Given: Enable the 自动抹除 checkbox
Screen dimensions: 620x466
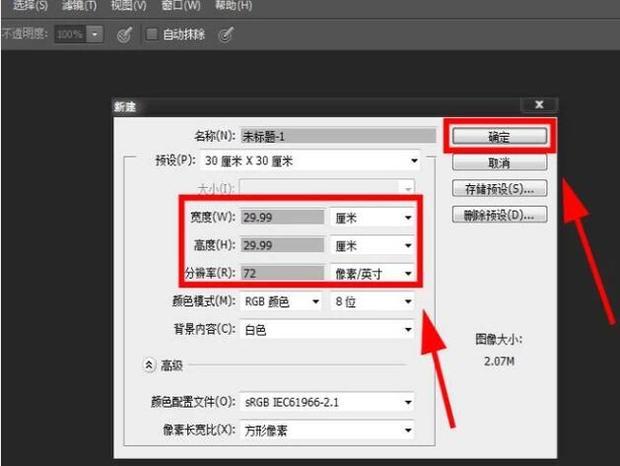Looking at the screenshot, I should [x=151, y=34].
